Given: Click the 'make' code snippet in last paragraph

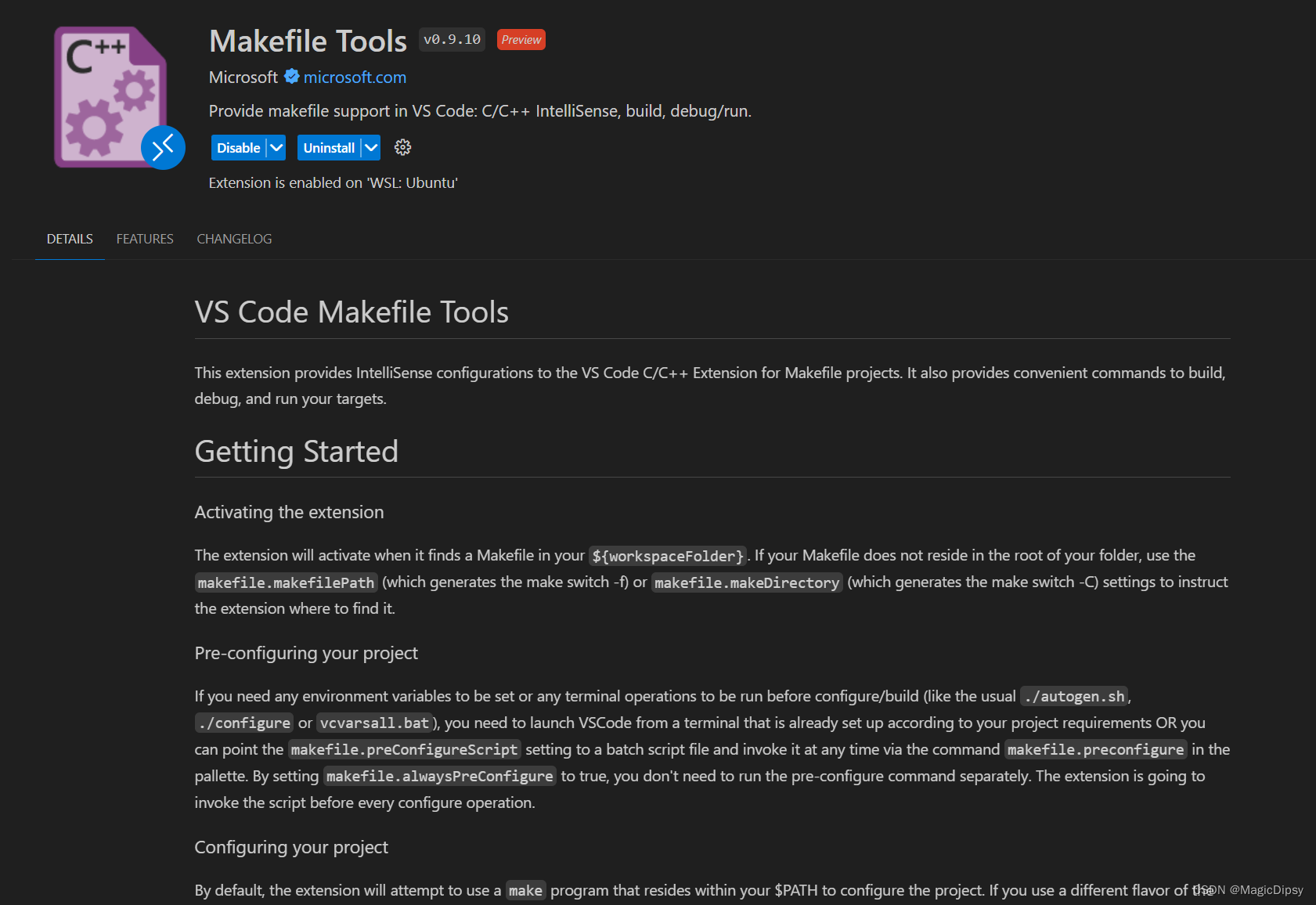Looking at the screenshot, I should pos(525,891).
